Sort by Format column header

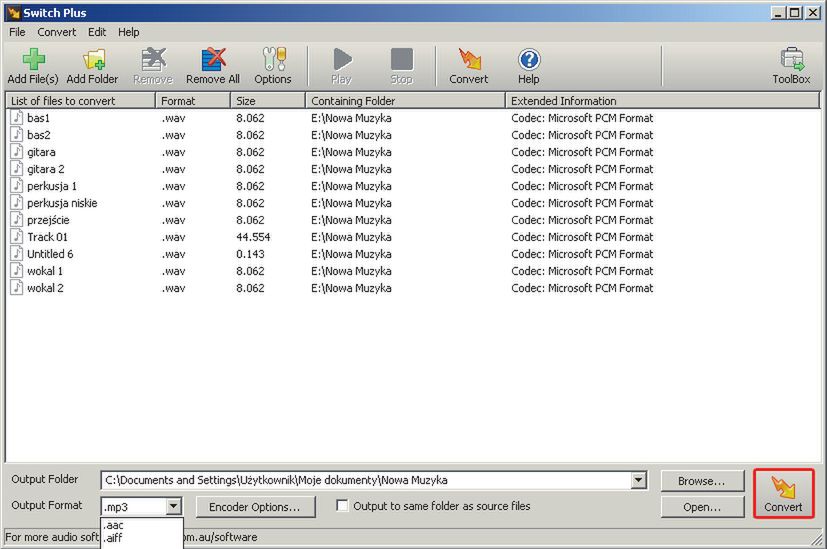(193, 101)
